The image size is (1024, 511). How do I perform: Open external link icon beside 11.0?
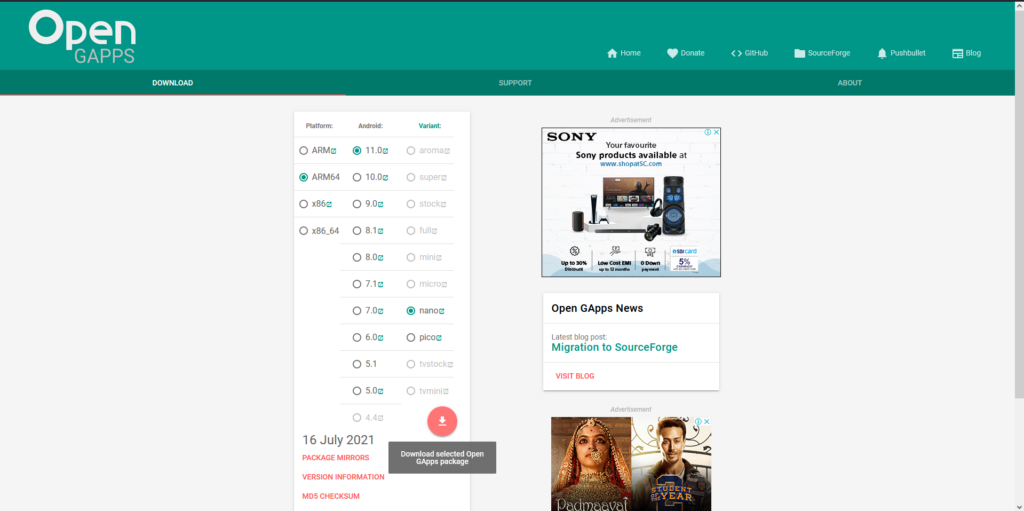[385, 151]
